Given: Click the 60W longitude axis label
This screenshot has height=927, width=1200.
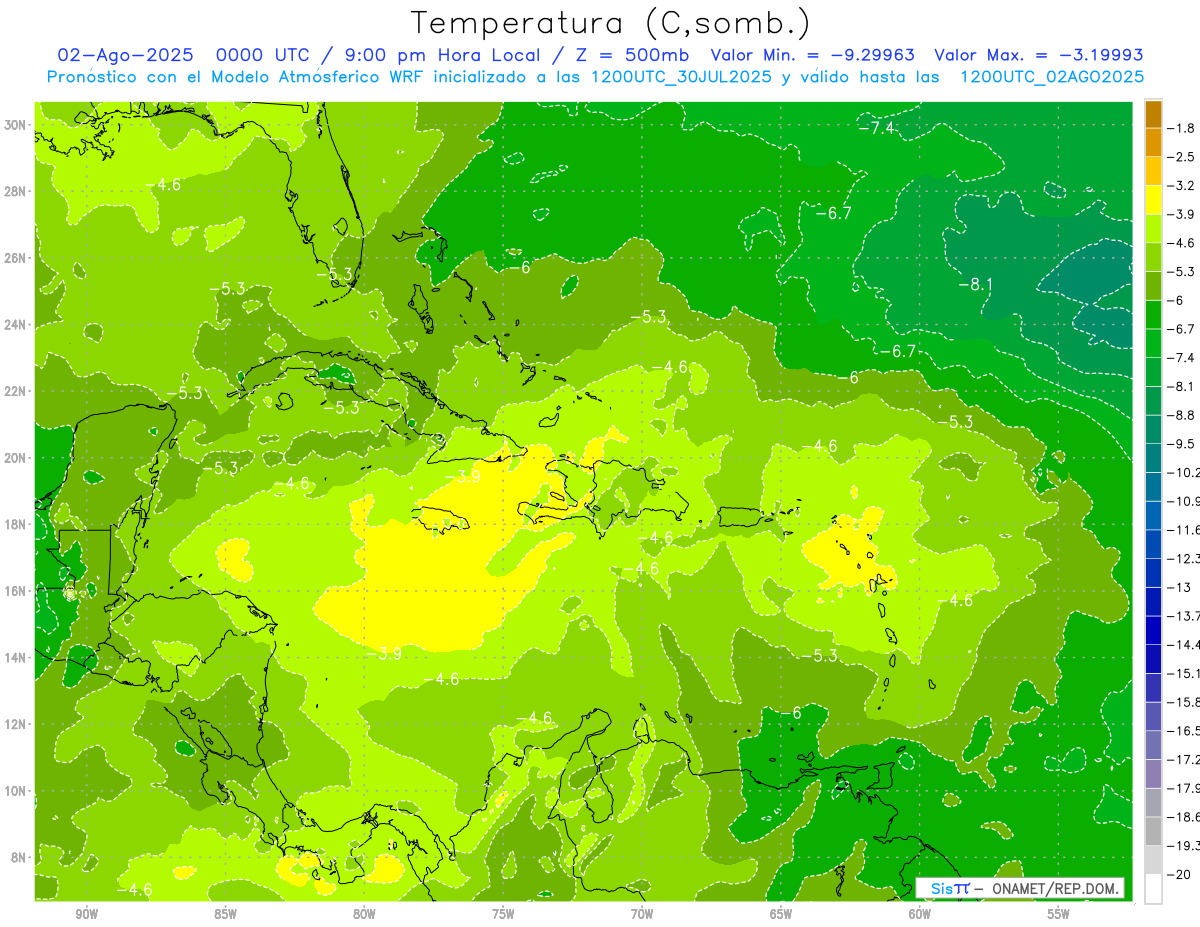Looking at the screenshot, I should coord(920,914).
